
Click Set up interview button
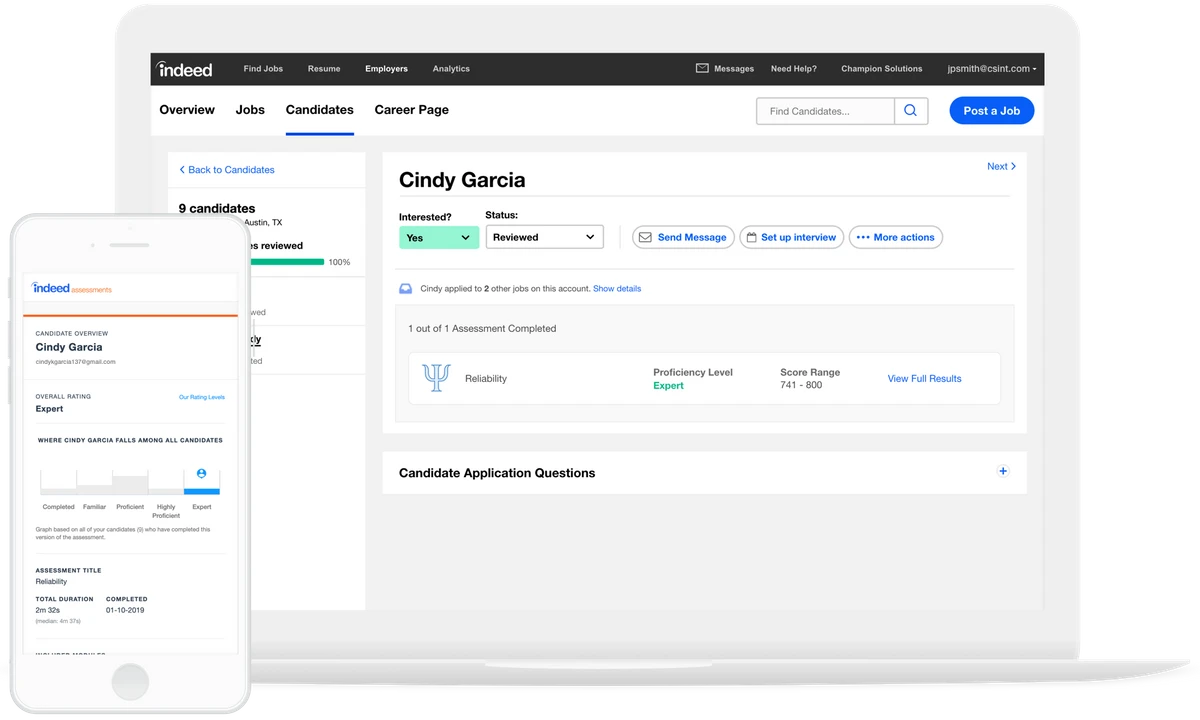click(x=791, y=237)
